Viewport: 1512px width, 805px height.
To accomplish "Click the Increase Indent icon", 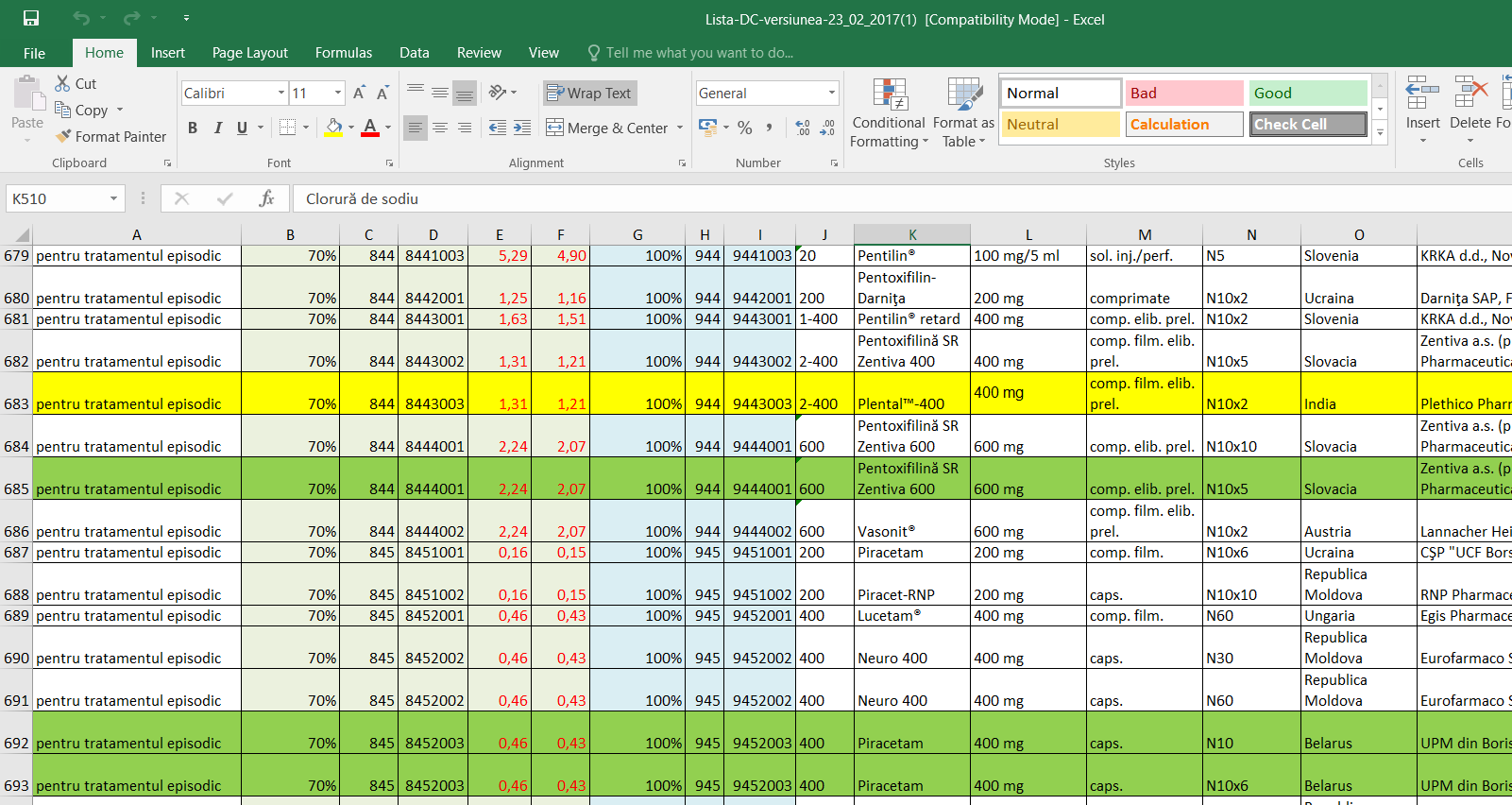I will 522,128.
